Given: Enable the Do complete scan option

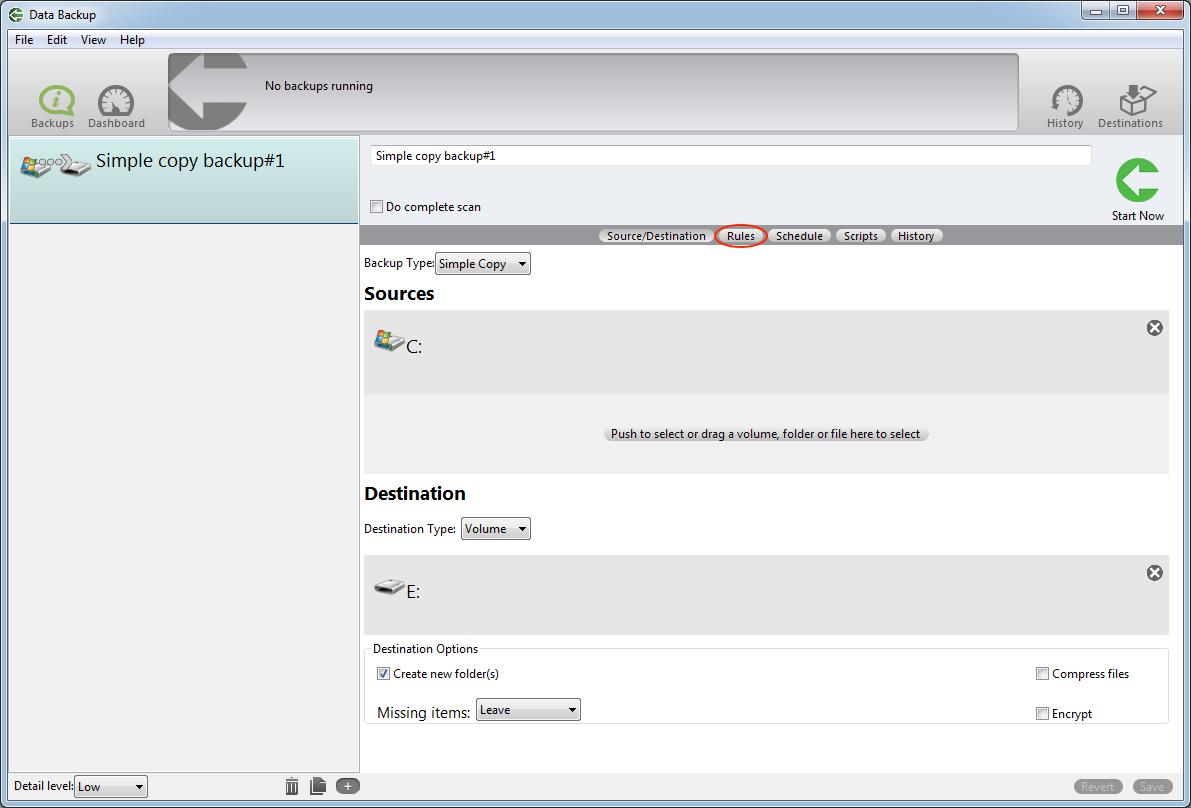Looking at the screenshot, I should [377, 206].
